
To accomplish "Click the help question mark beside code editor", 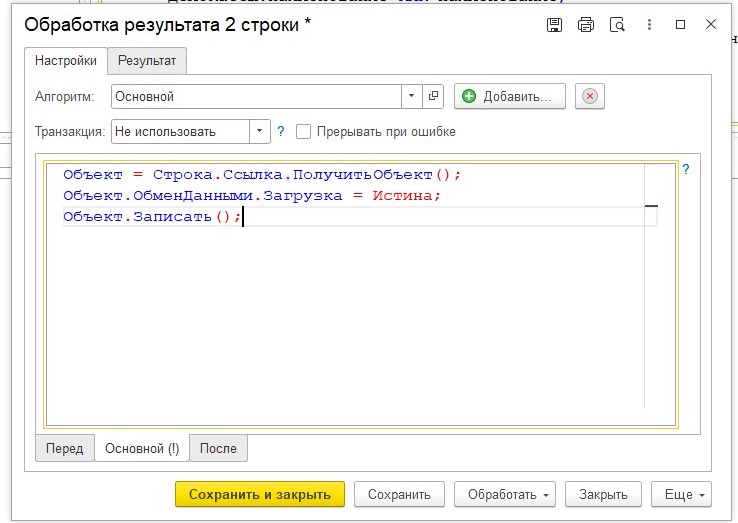I will pyautogui.click(x=686, y=169).
